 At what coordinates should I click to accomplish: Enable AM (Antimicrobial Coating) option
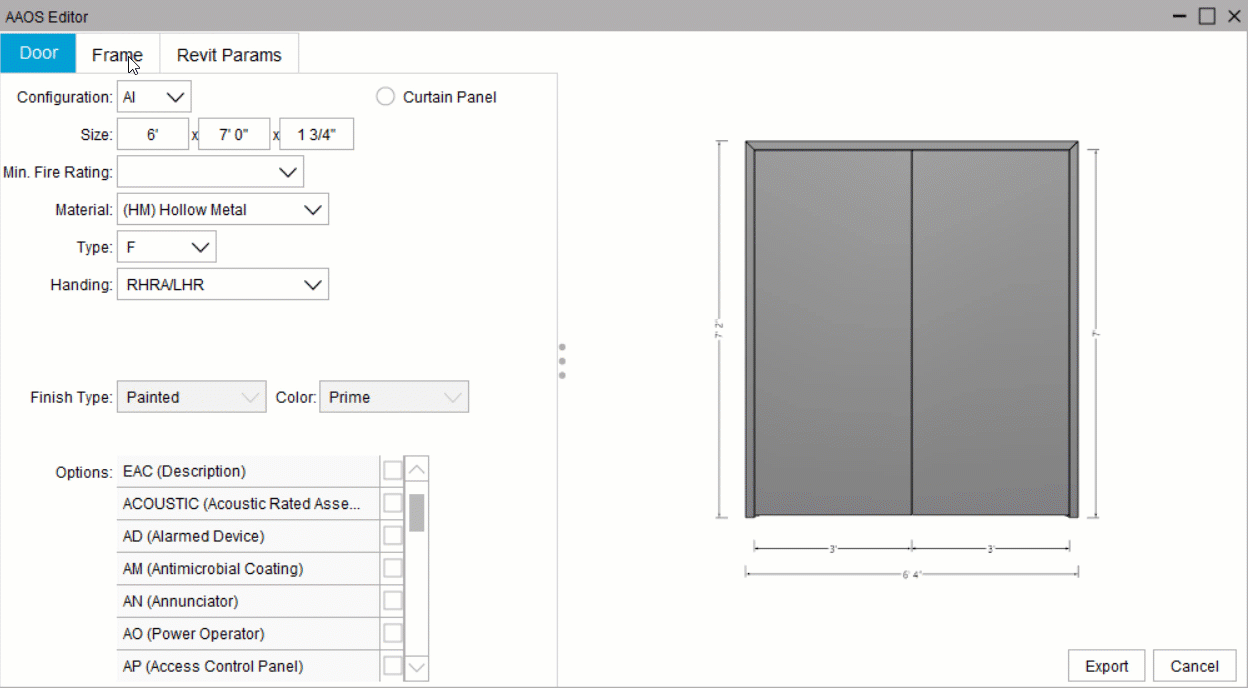(x=392, y=568)
